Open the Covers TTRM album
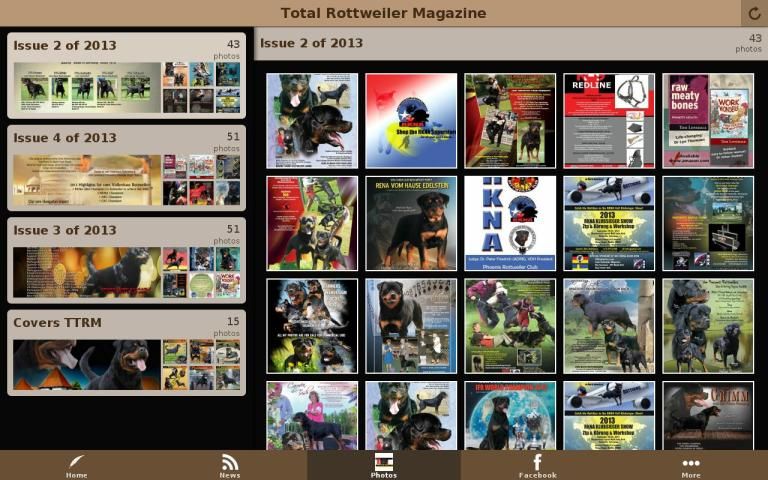 [x=126, y=353]
